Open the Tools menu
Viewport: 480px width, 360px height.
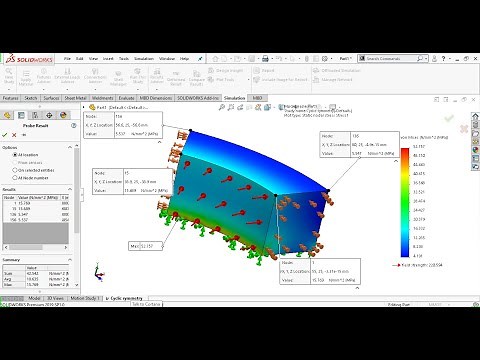pos(124,59)
